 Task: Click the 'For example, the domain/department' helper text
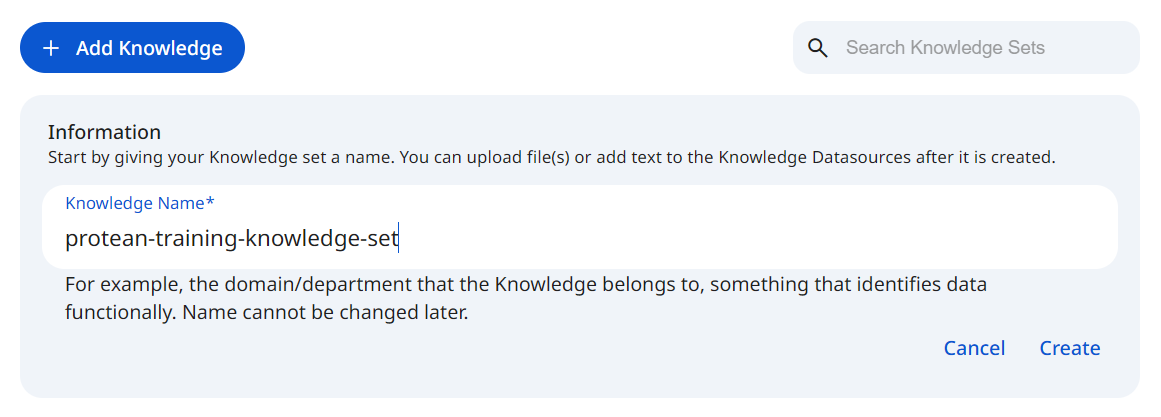[x=300, y=284]
